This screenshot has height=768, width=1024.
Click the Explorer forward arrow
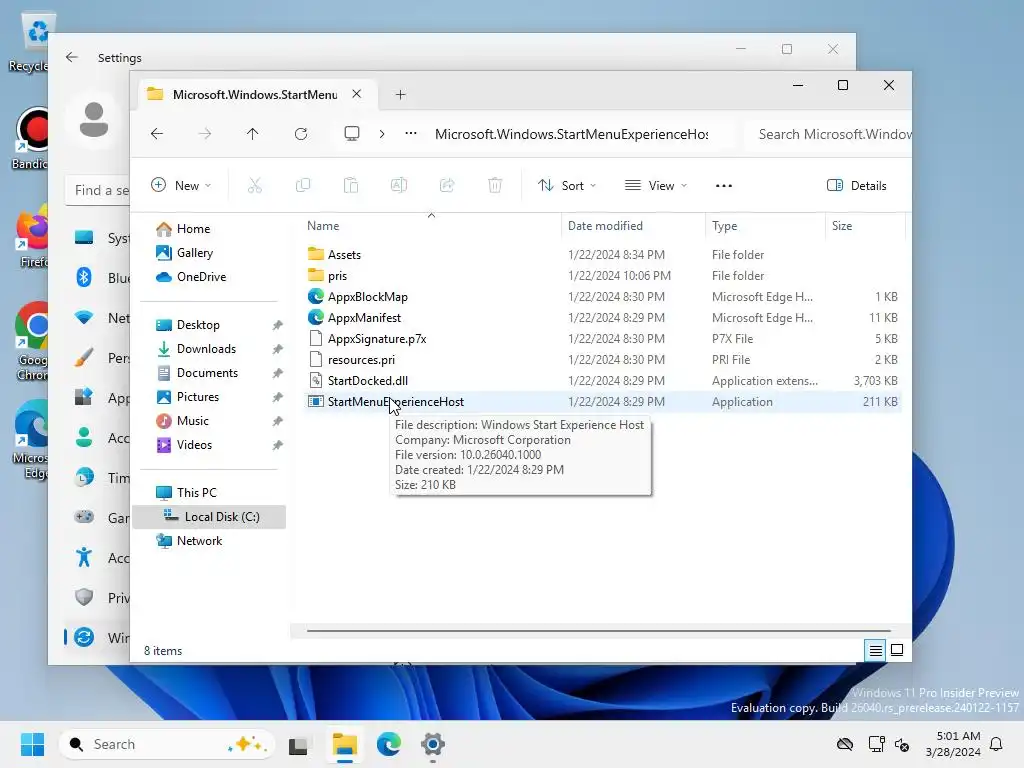click(205, 134)
